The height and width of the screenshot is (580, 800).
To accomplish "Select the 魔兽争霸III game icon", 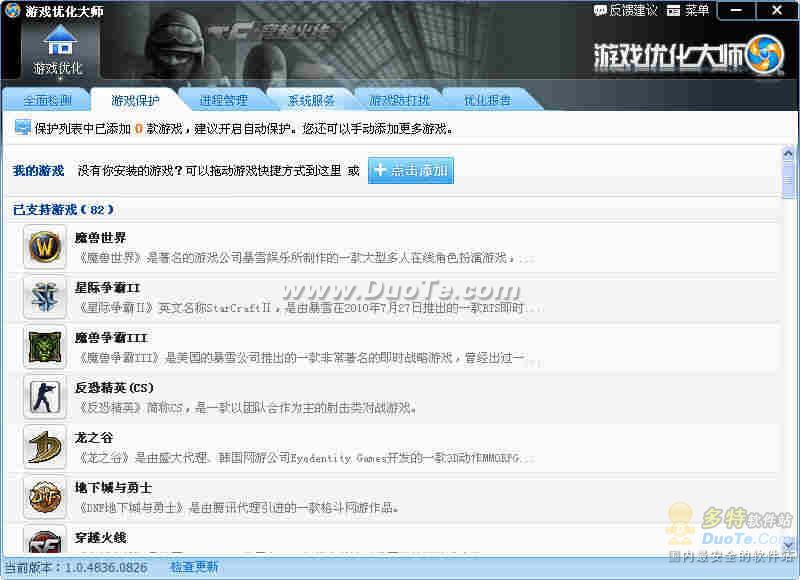I will coord(45,347).
